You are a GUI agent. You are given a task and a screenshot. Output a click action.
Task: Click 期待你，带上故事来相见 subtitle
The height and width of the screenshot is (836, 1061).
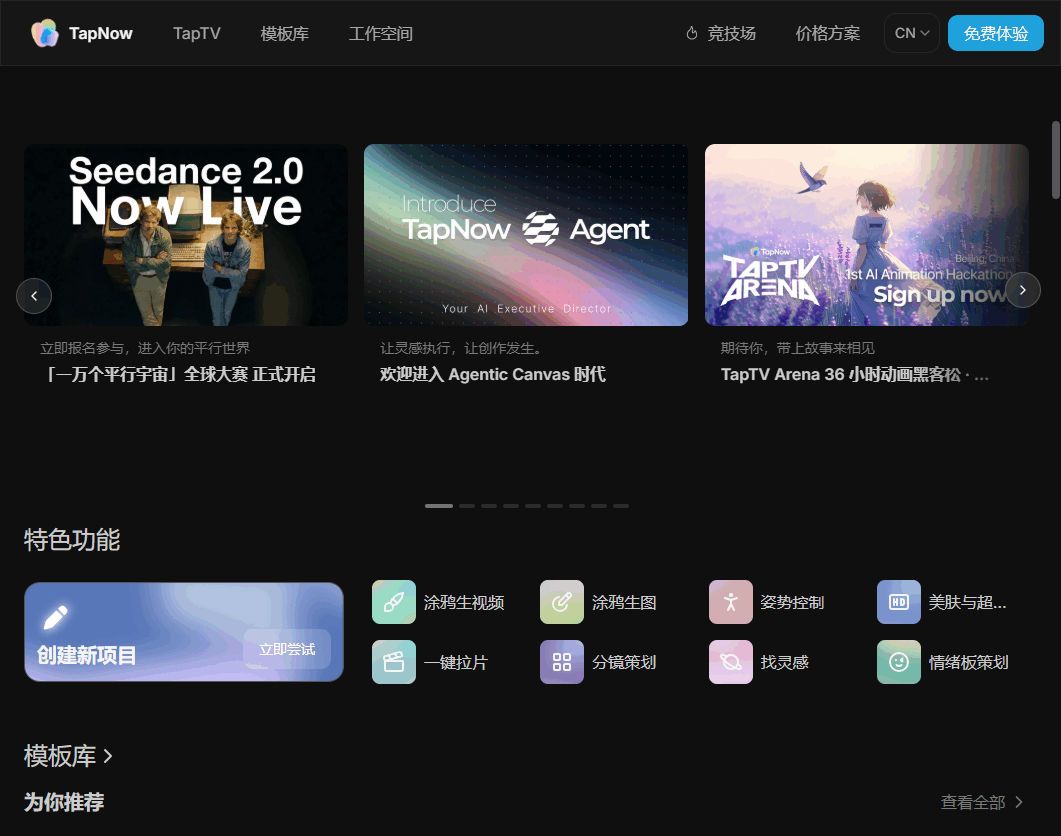pos(798,348)
